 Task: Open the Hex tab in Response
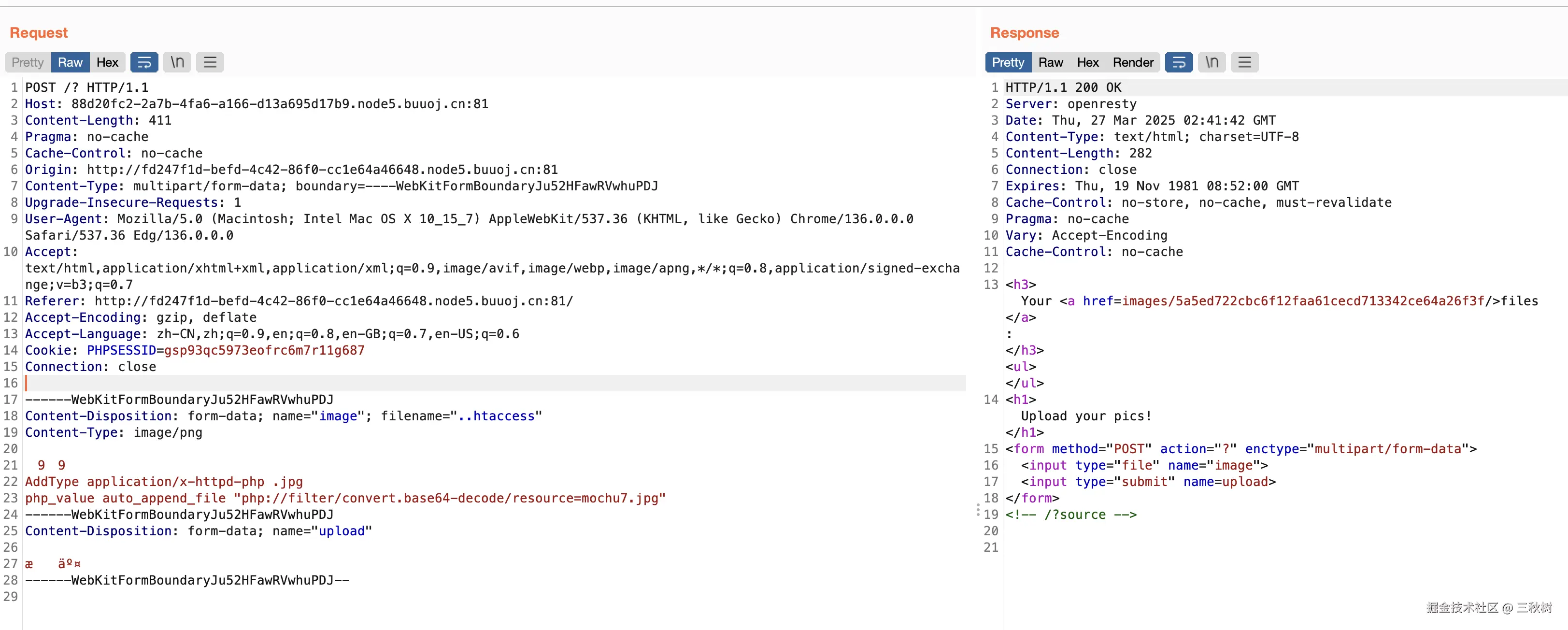coord(1087,62)
